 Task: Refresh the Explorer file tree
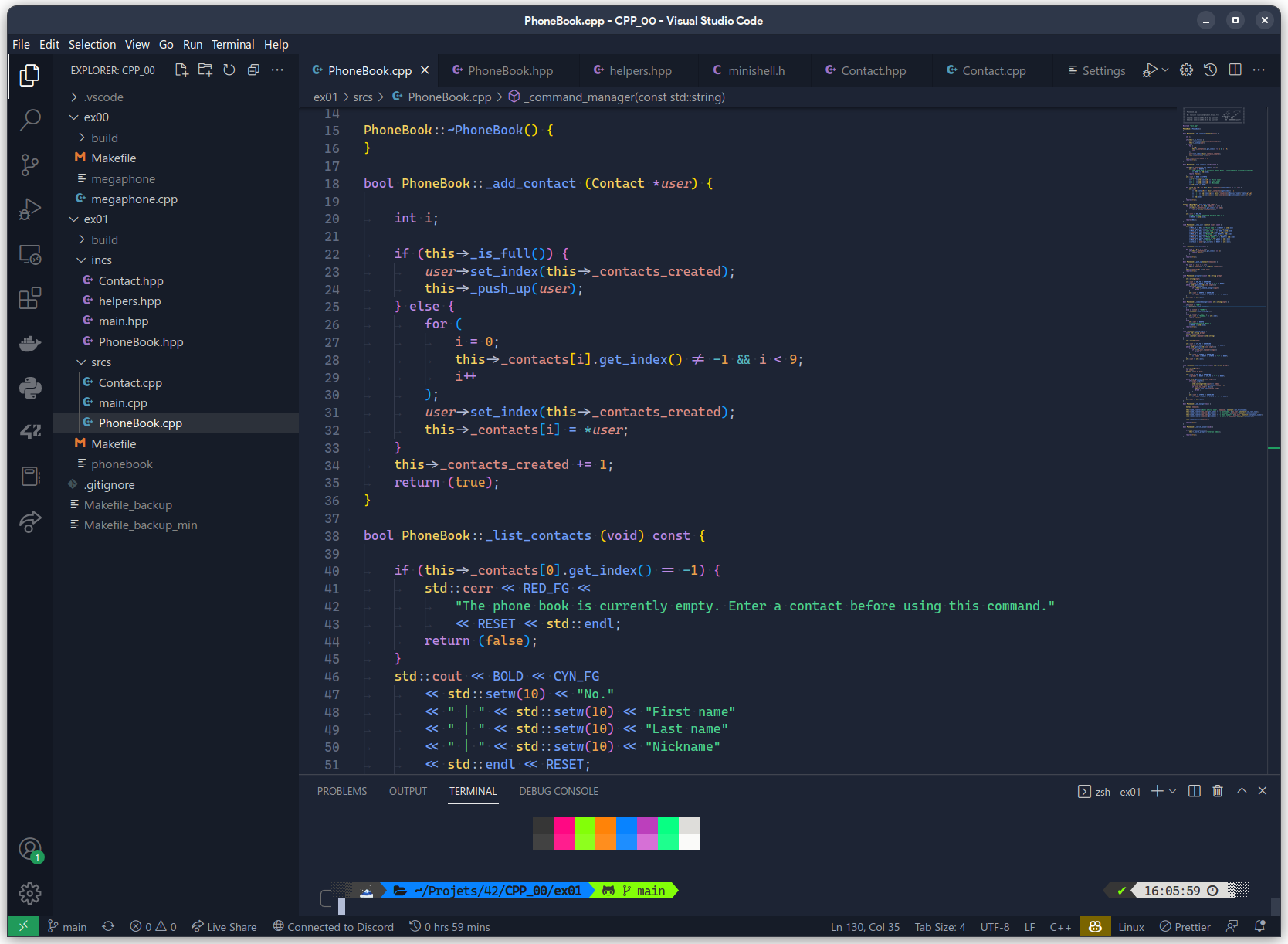pyautogui.click(x=229, y=70)
